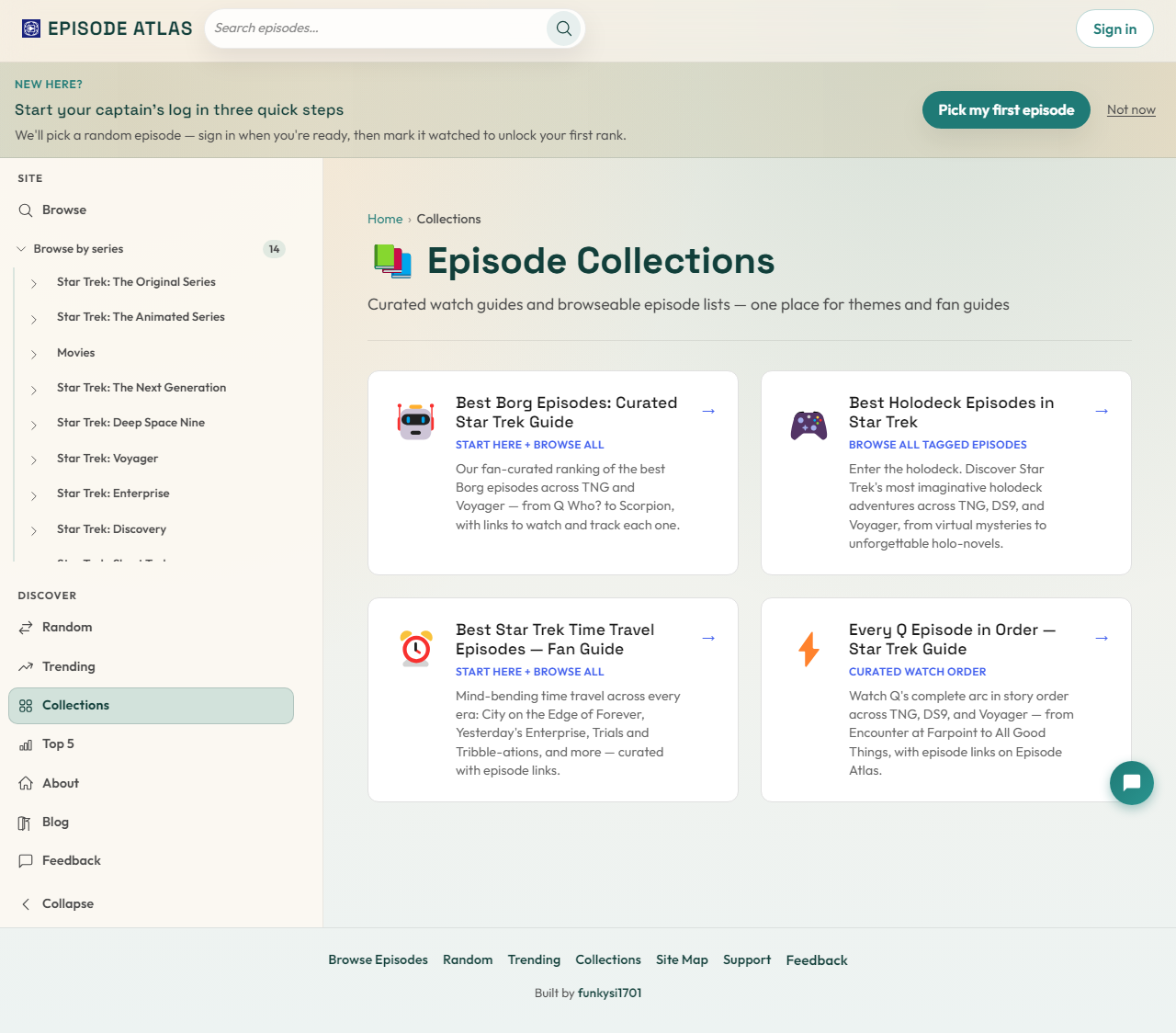This screenshot has height=1033, width=1176.
Task: Click 'BROWSE ALL TAGGED EPISODES' text
Action: [x=938, y=445]
